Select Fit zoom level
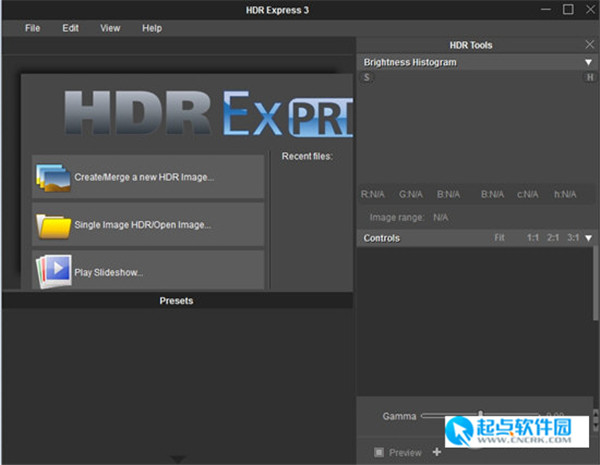This screenshot has height=465, width=600. (499, 238)
